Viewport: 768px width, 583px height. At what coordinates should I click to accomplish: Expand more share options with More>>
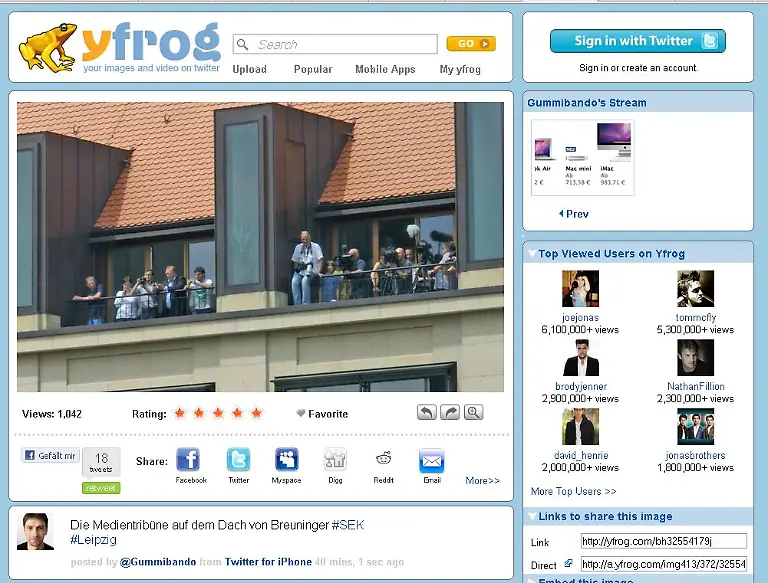click(482, 481)
